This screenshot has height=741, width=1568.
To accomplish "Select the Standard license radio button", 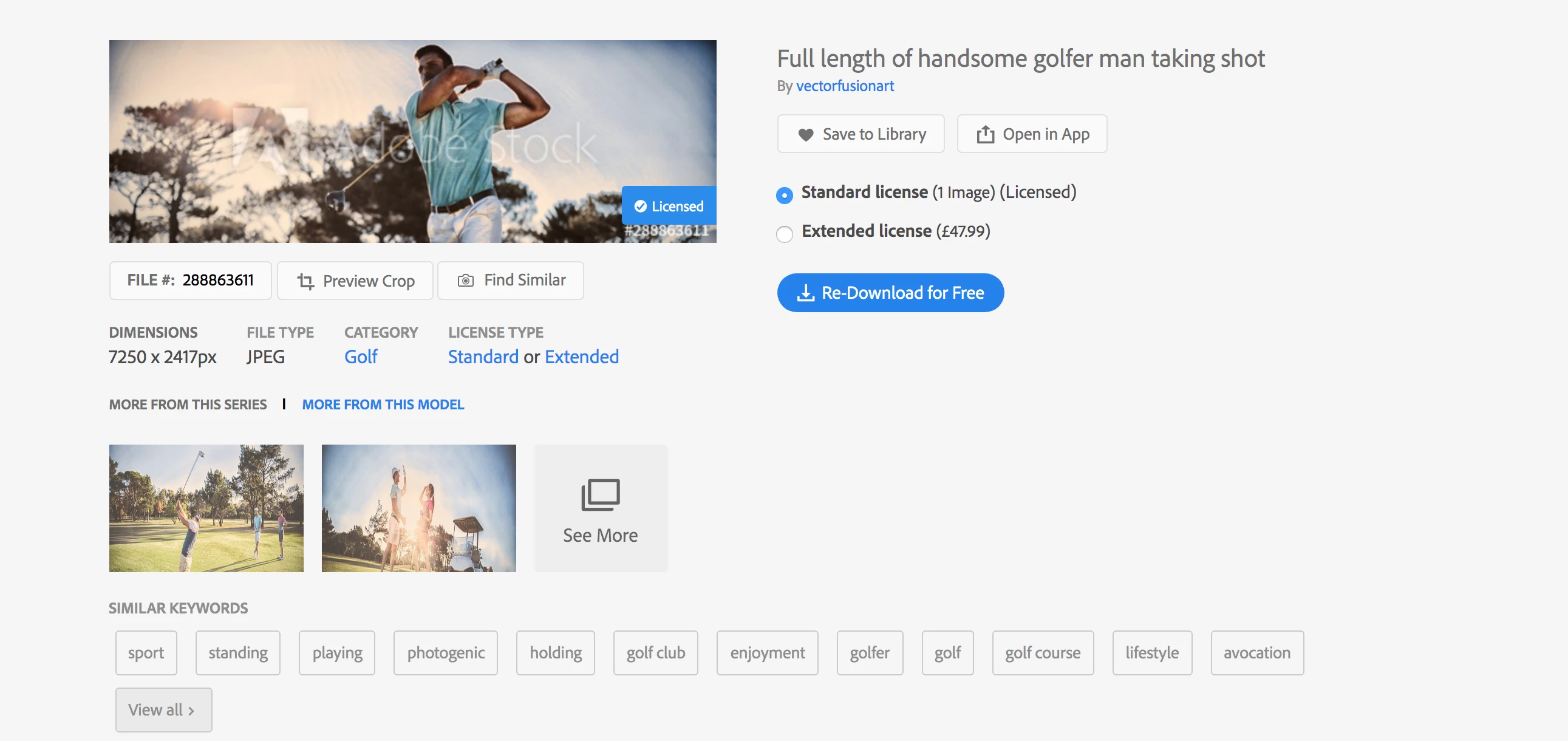I will coord(784,195).
